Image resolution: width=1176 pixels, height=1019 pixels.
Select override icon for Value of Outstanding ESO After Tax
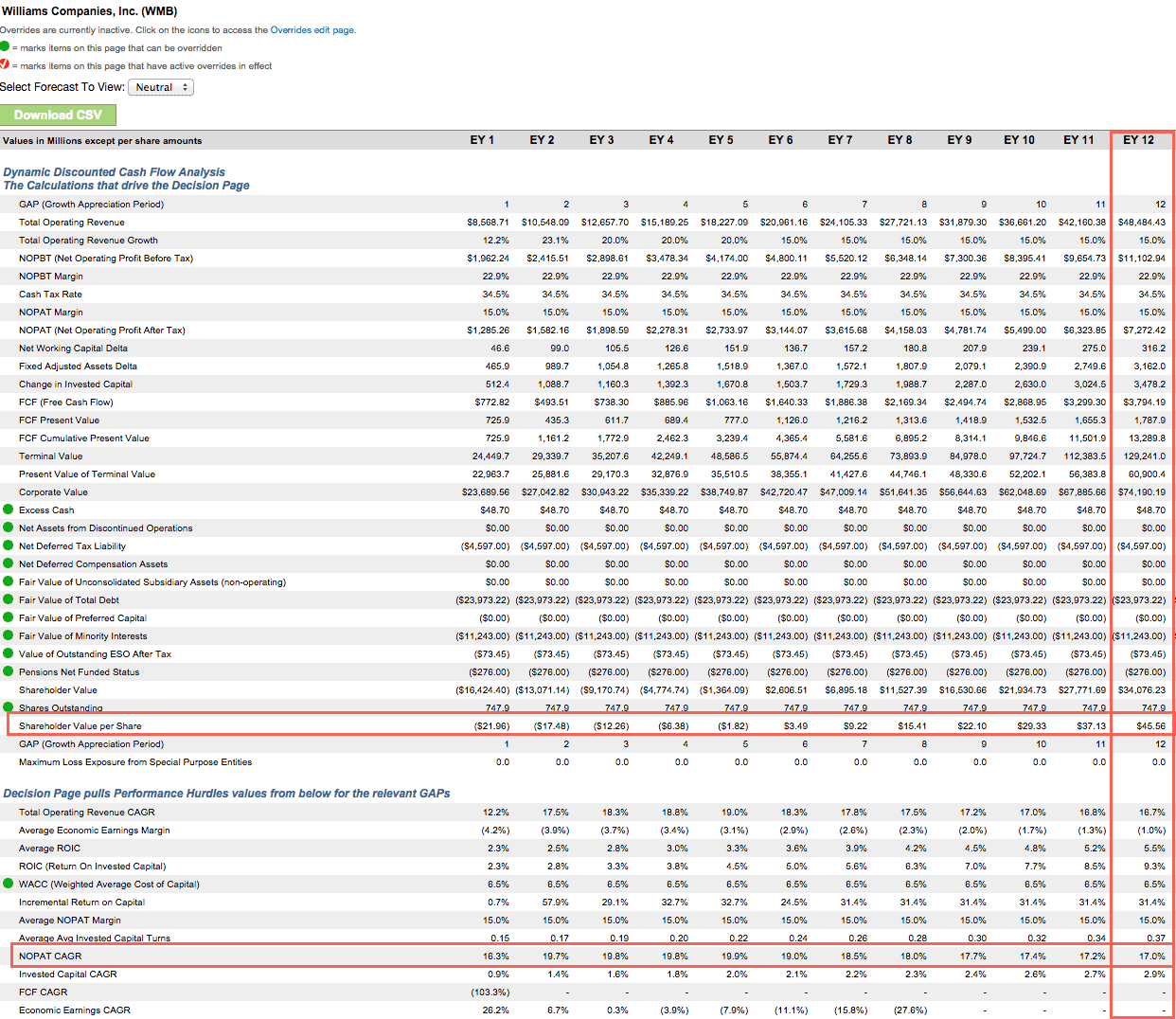[8, 653]
